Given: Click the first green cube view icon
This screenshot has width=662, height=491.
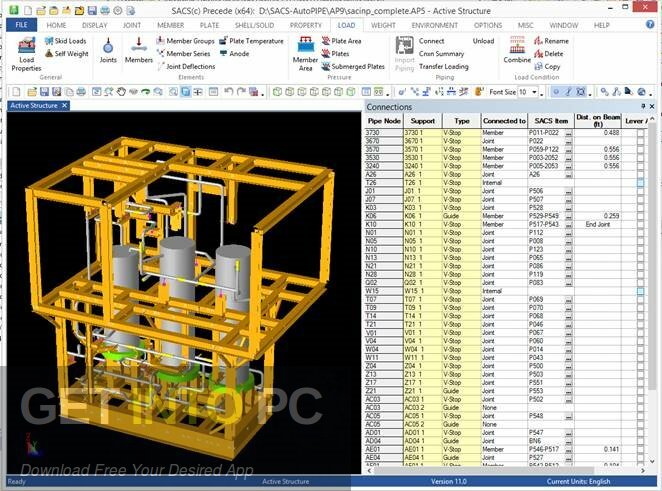Looking at the screenshot, I should pos(277,91).
